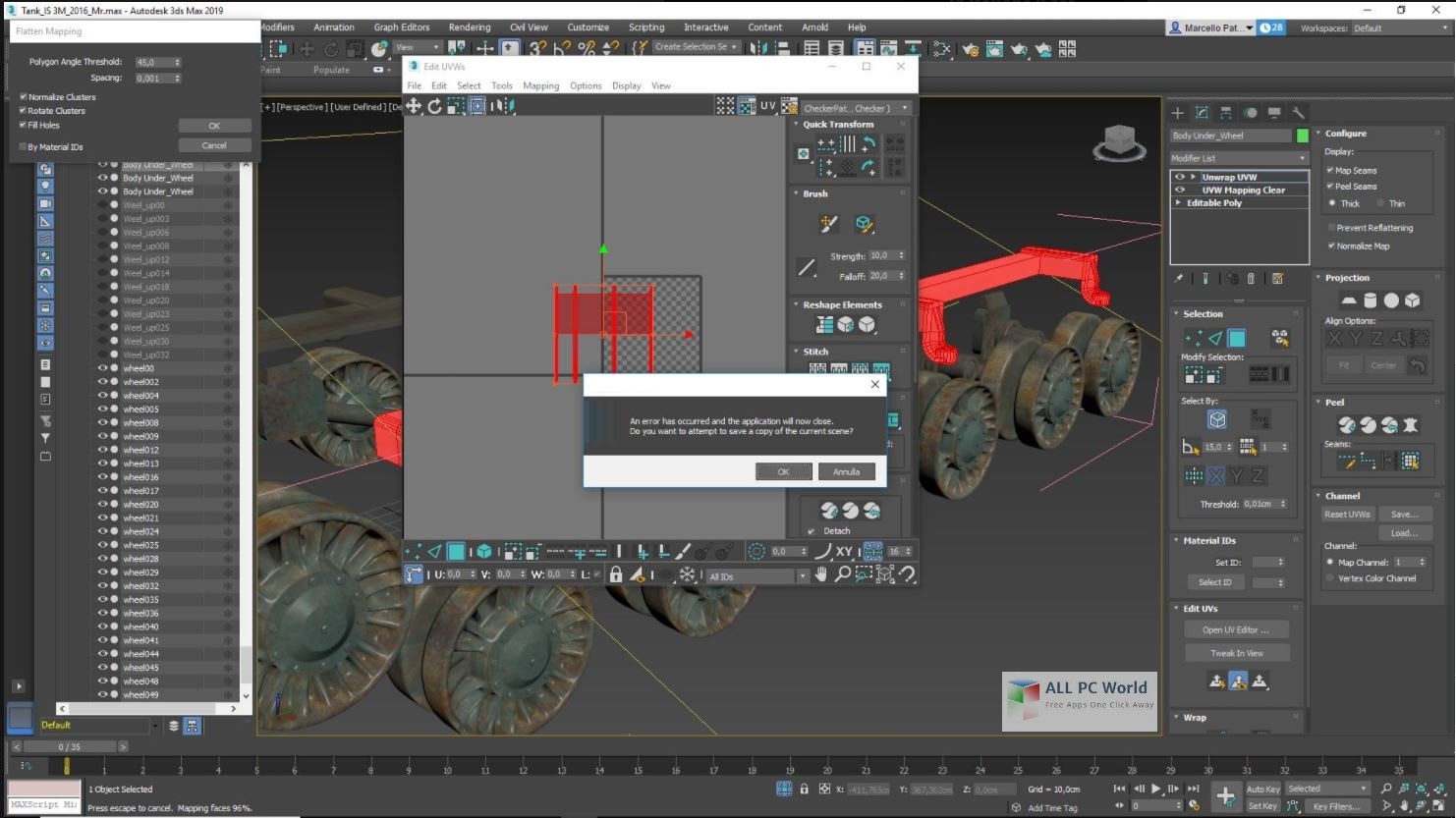Click spherical projection icon
The height and width of the screenshot is (818, 1456).
pos(1391,300)
